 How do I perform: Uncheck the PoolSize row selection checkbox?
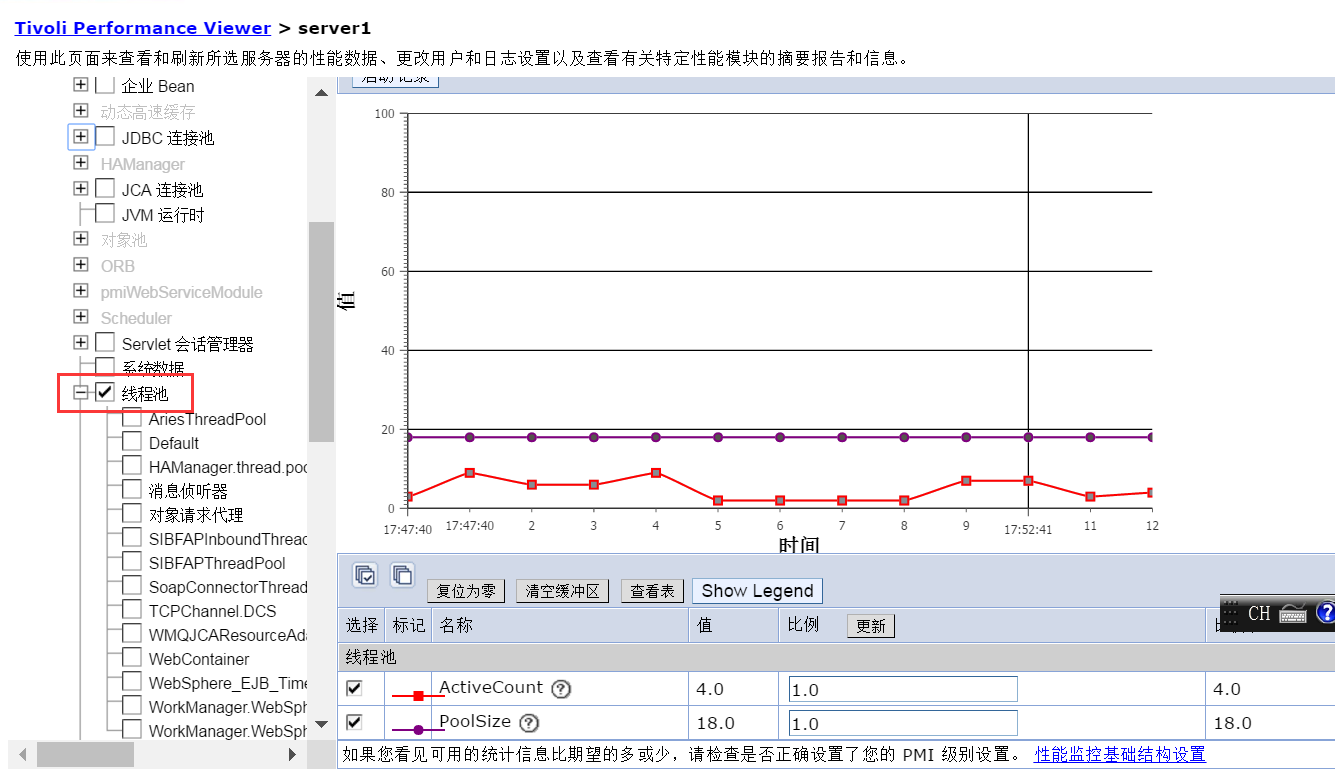point(354,722)
